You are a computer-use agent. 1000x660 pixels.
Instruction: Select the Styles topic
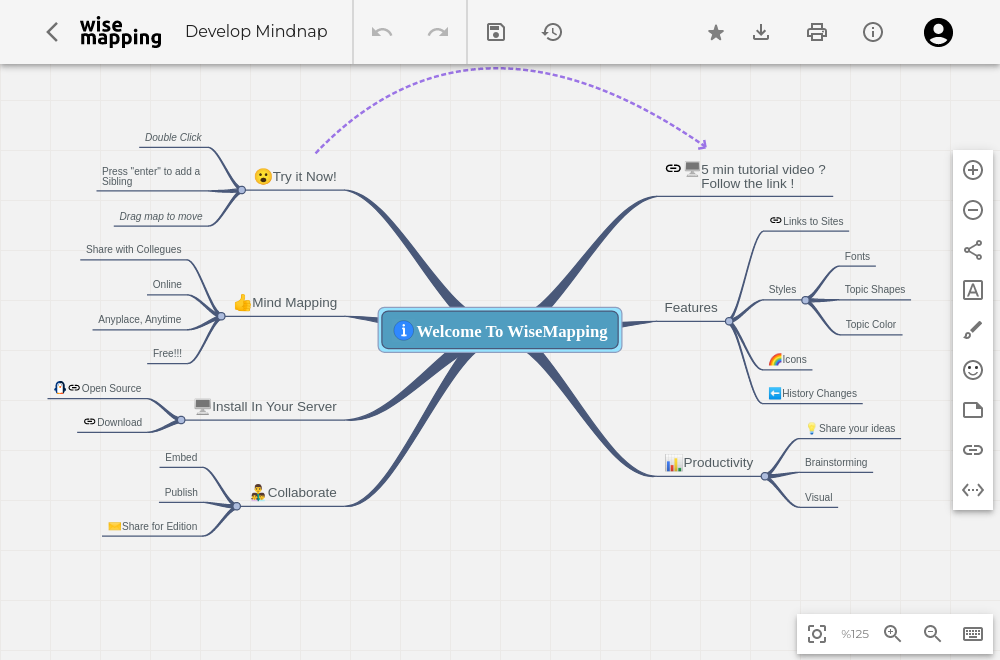pyautogui.click(x=782, y=290)
